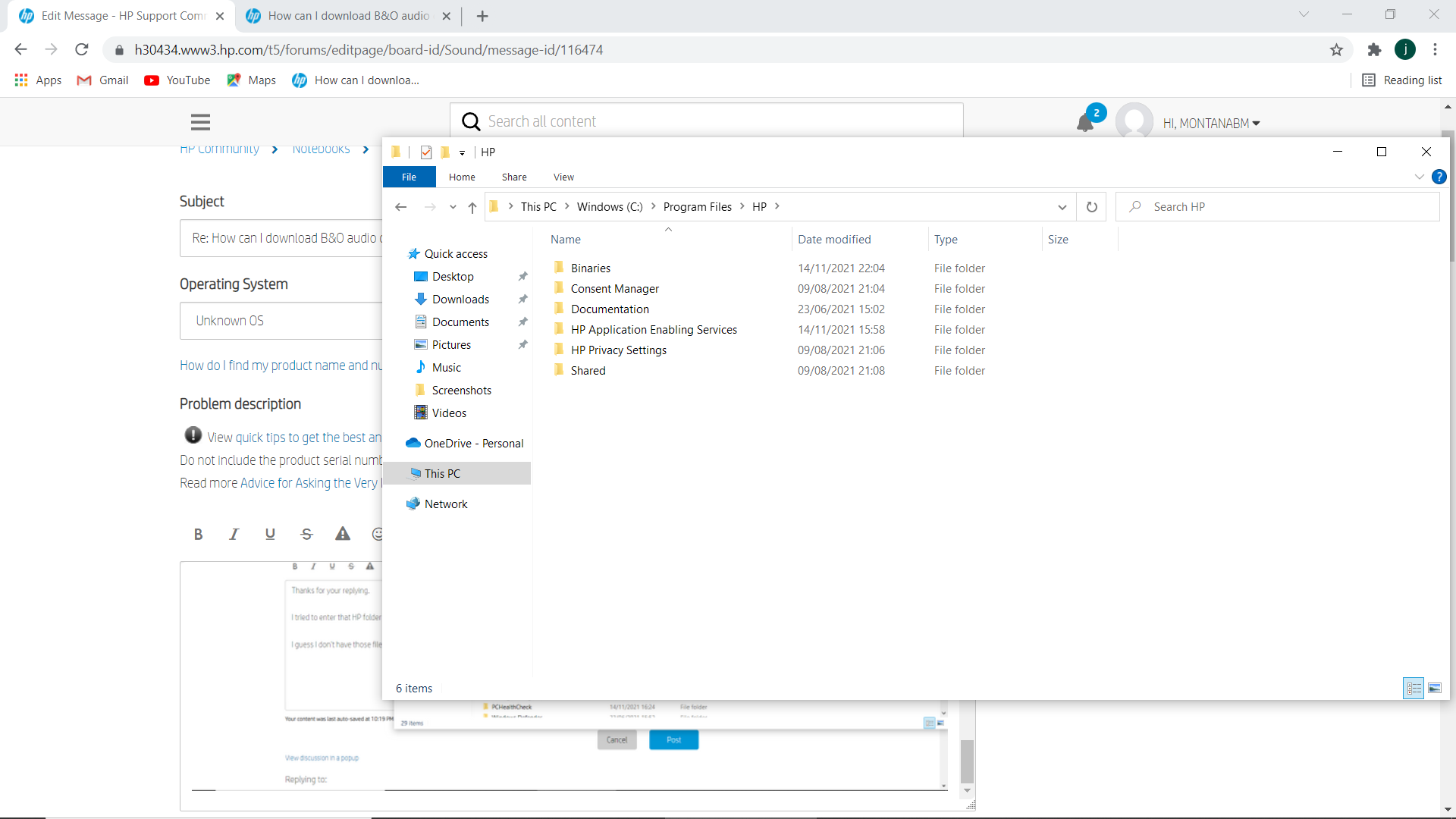This screenshot has height=819, width=1456.
Task: Open notifications via the bell icon
Action: point(1086,122)
